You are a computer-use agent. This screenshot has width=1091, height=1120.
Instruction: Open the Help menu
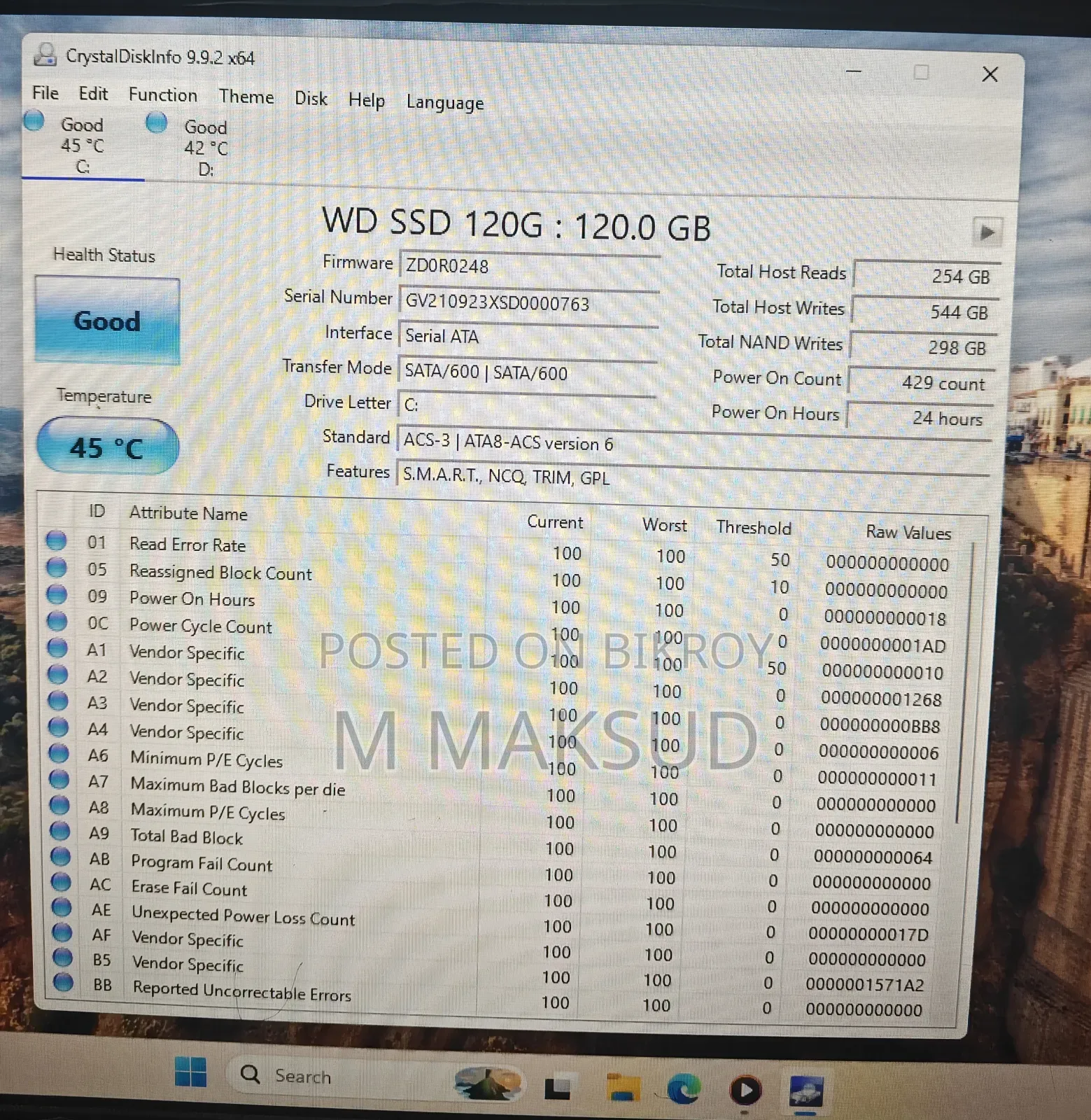tap(367, 101)
